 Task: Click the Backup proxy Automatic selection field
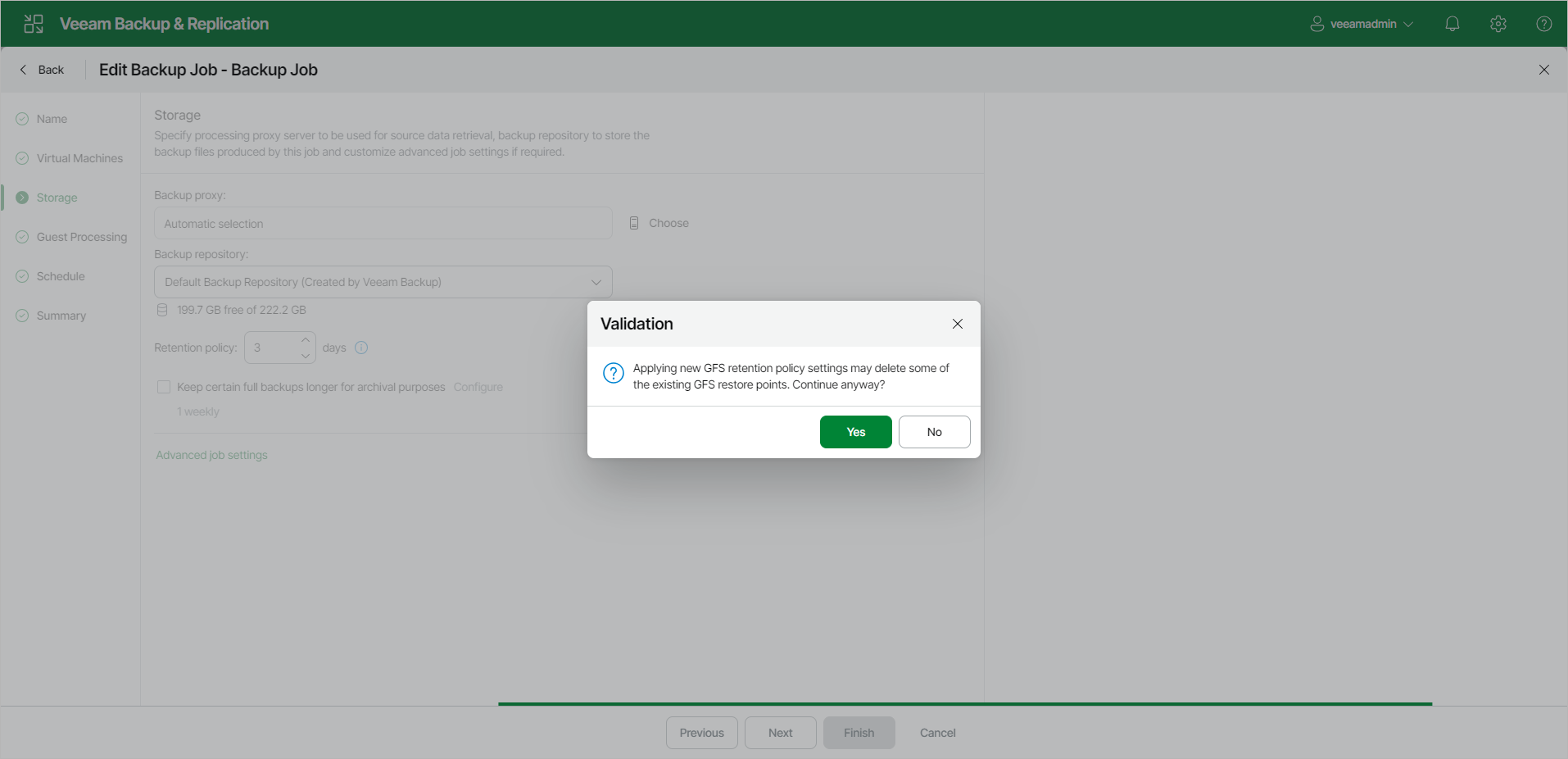point(383,223)
